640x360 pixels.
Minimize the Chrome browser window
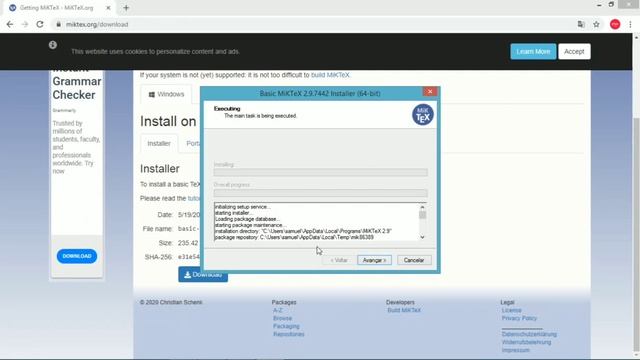599,5
